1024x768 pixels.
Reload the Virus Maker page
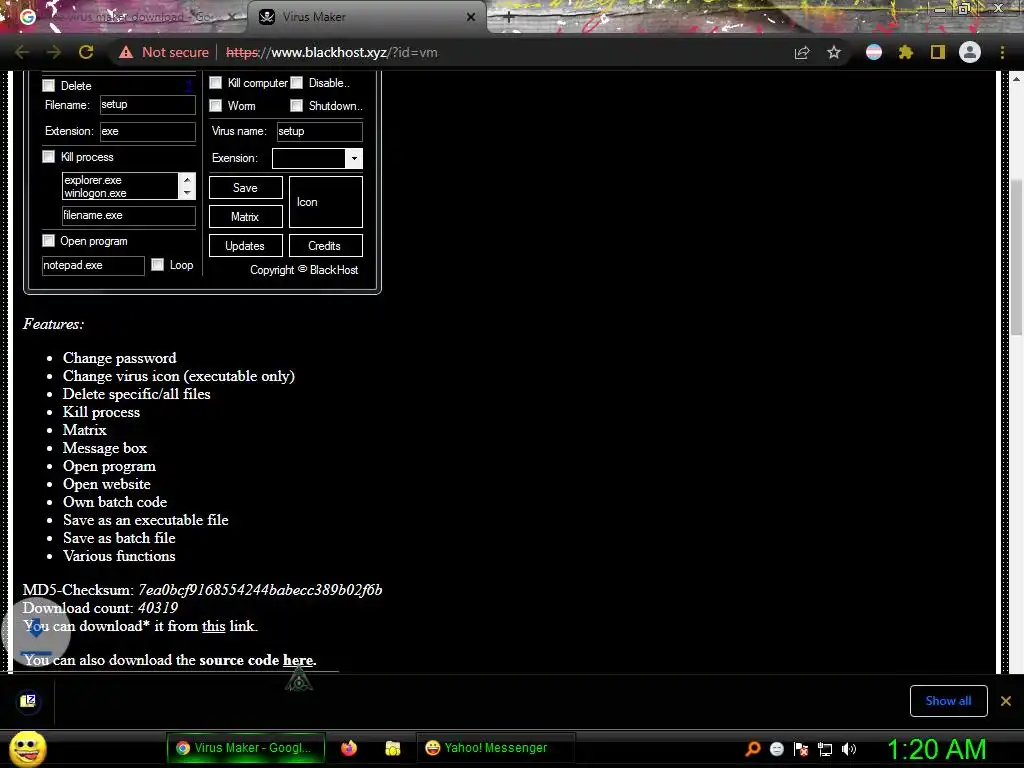tap(86, 52)
